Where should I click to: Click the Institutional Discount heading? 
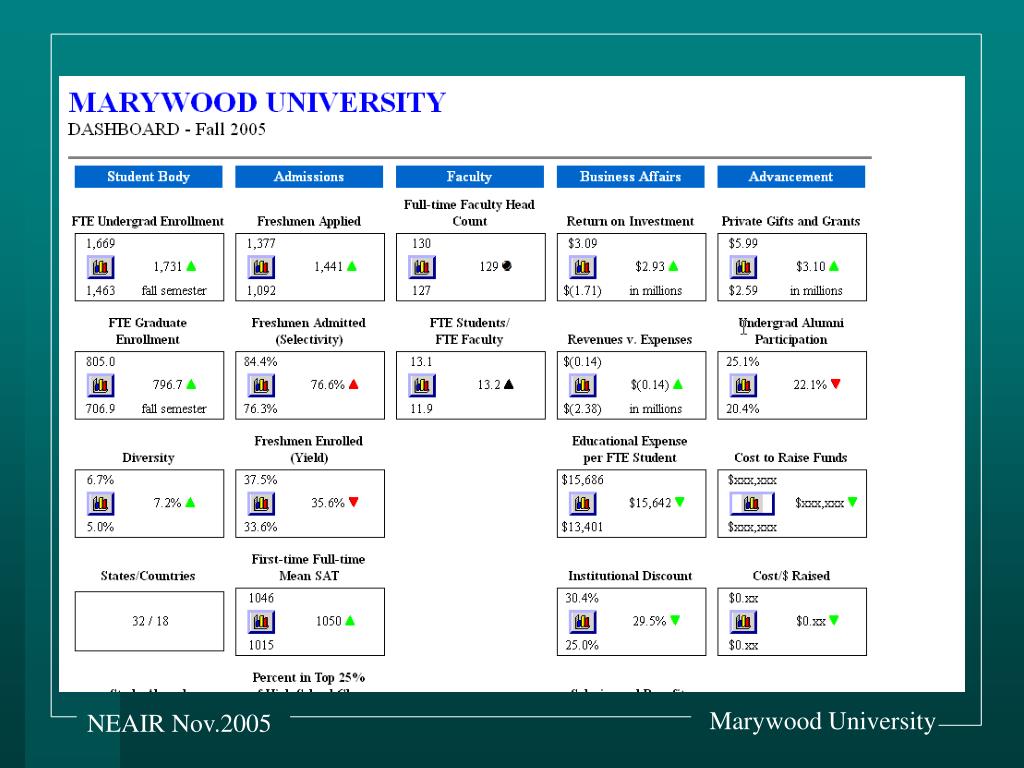point(630,576)
